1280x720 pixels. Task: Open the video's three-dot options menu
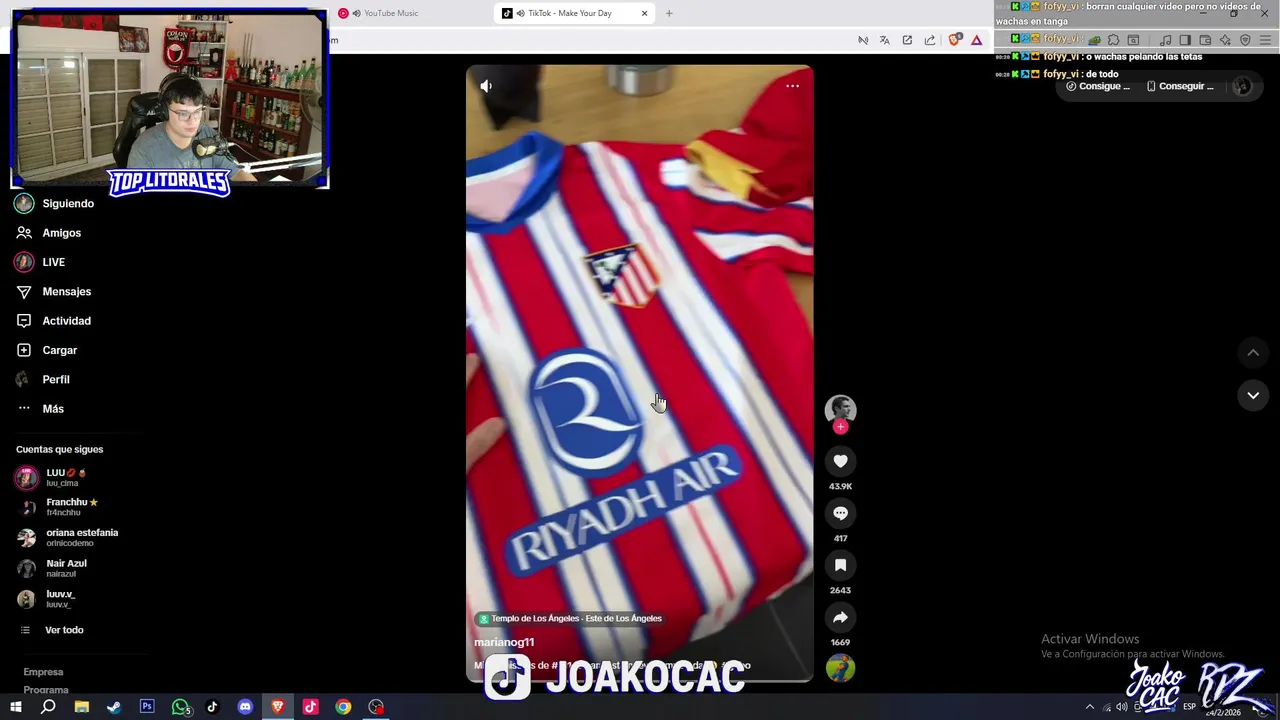pyautogui.click(x=792, y=86)
